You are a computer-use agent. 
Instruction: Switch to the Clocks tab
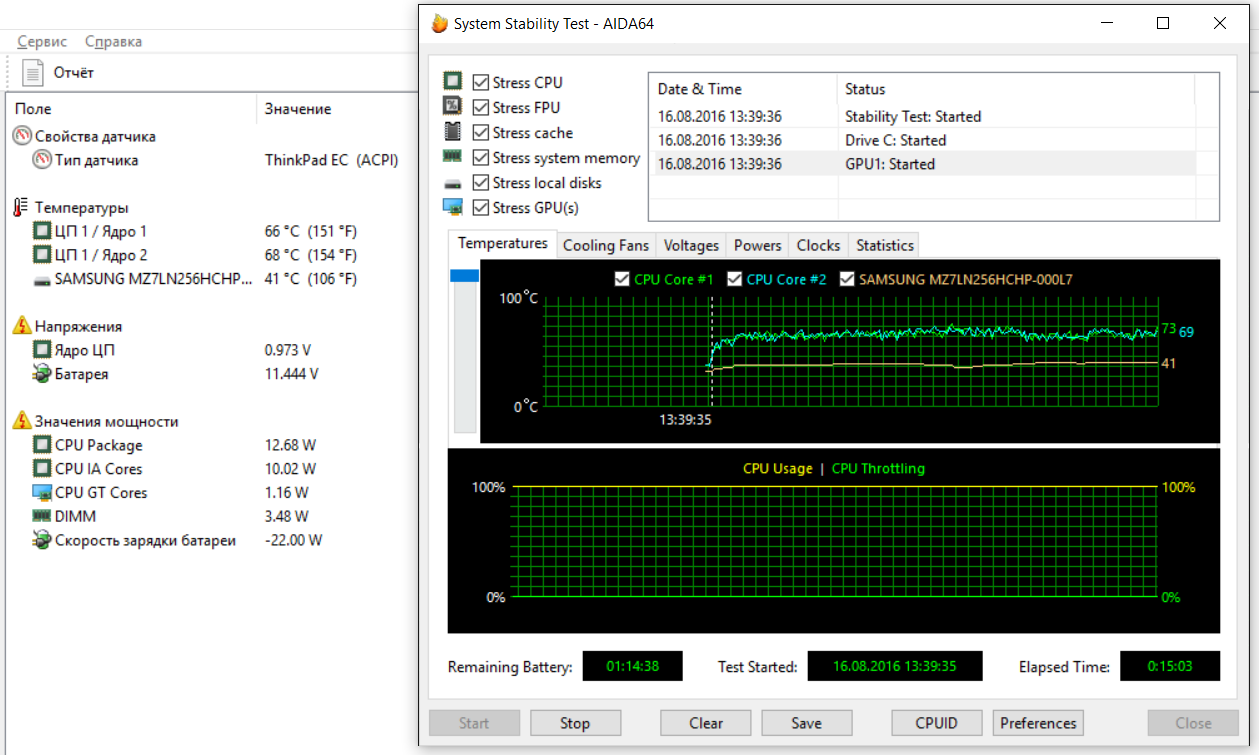point(819,245)
